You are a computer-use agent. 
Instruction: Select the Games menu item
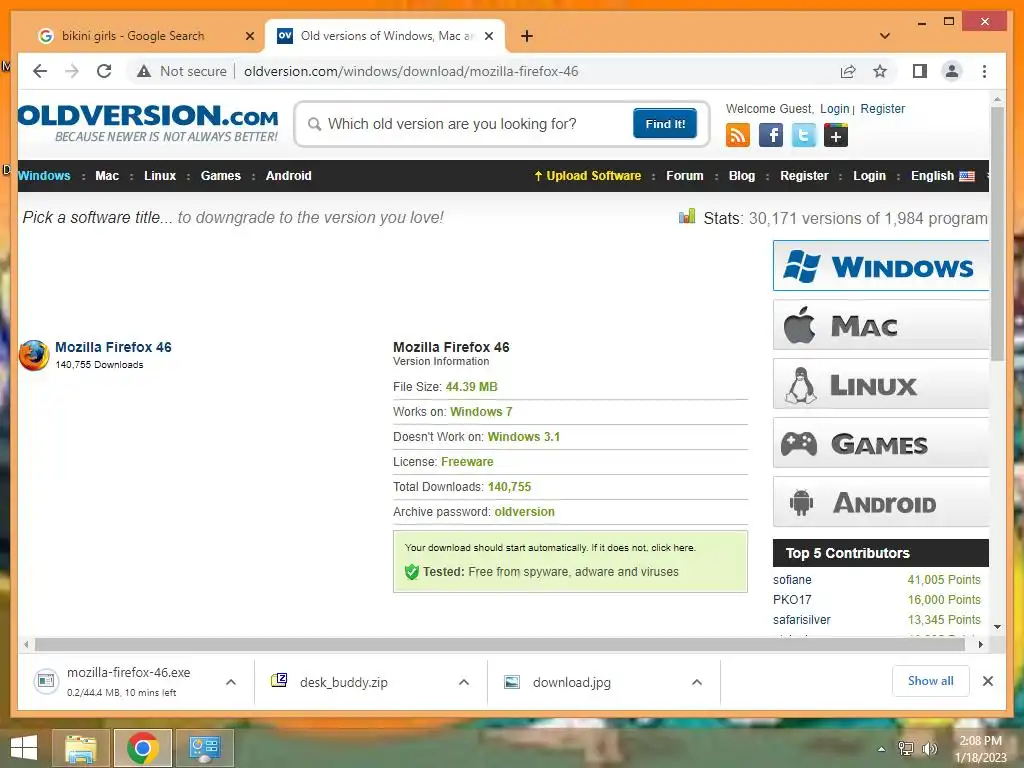pyautogui.click(x=221, y=176)
